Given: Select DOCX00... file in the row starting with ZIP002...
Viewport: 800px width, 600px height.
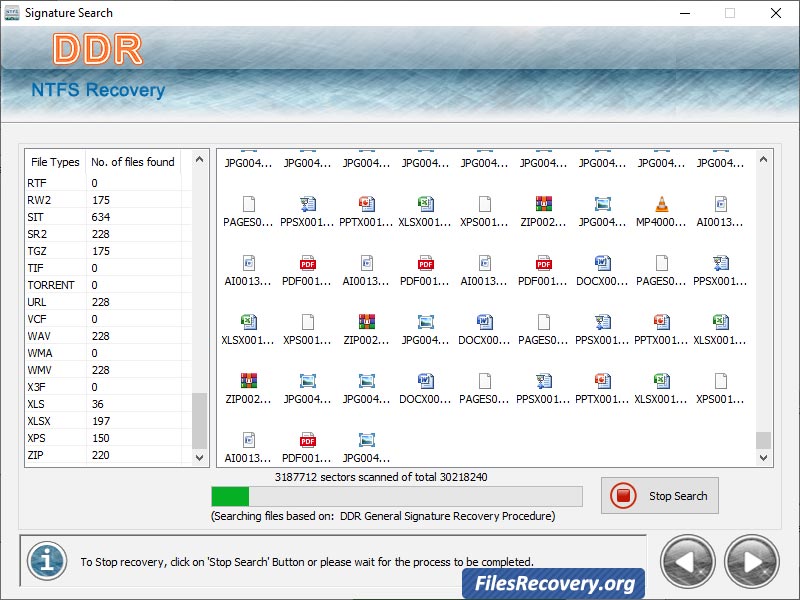Looking at the screenshot, I should click(426, 389).
